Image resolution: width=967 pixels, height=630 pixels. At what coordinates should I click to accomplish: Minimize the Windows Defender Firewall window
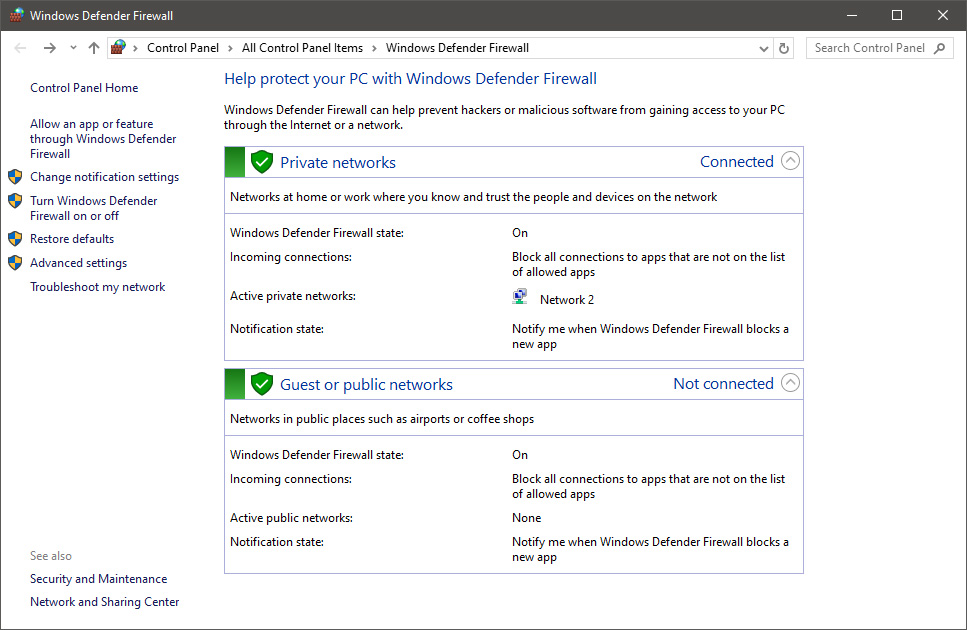[x=852, y=15]
